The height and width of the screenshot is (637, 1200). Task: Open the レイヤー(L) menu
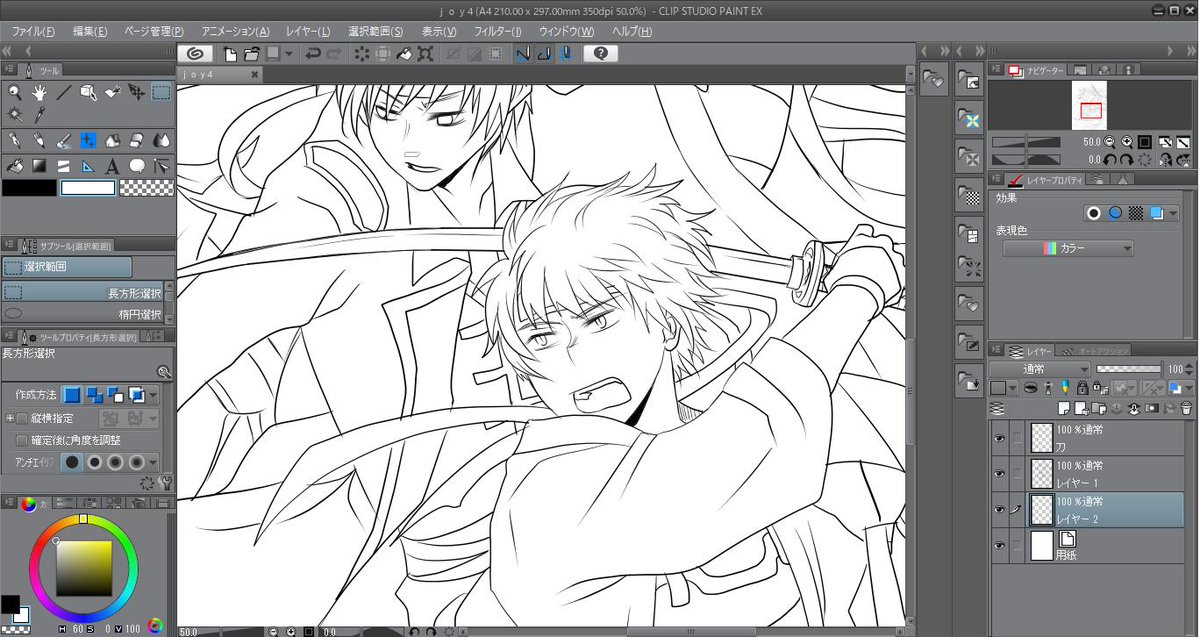point(308,31)
